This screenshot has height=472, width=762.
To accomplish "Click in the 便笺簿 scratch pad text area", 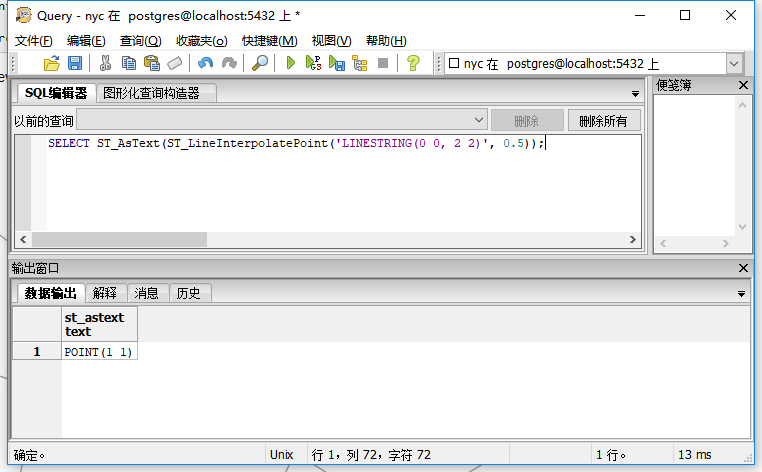I will pos(695,166).
